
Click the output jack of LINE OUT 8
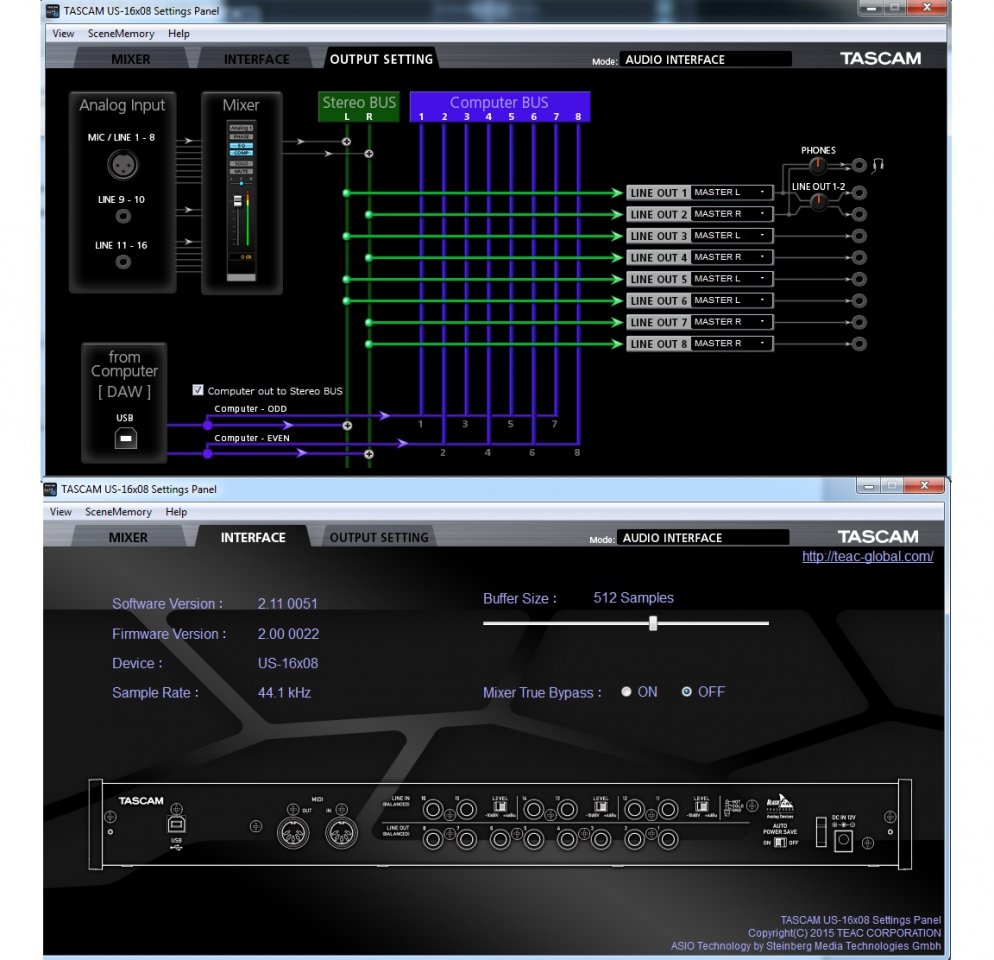[x=859, y=344]
